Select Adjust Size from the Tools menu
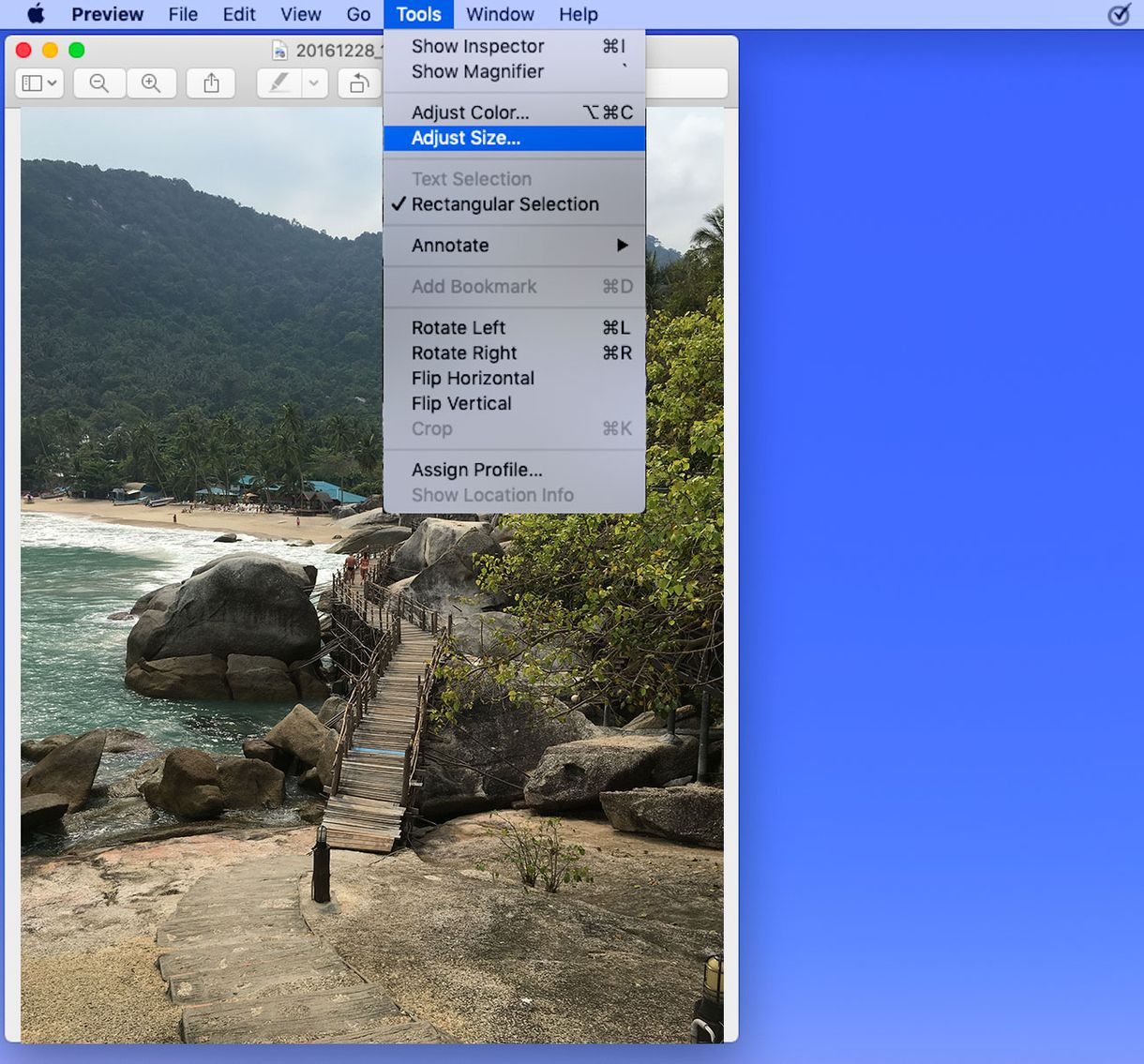 tap(466, 138)
